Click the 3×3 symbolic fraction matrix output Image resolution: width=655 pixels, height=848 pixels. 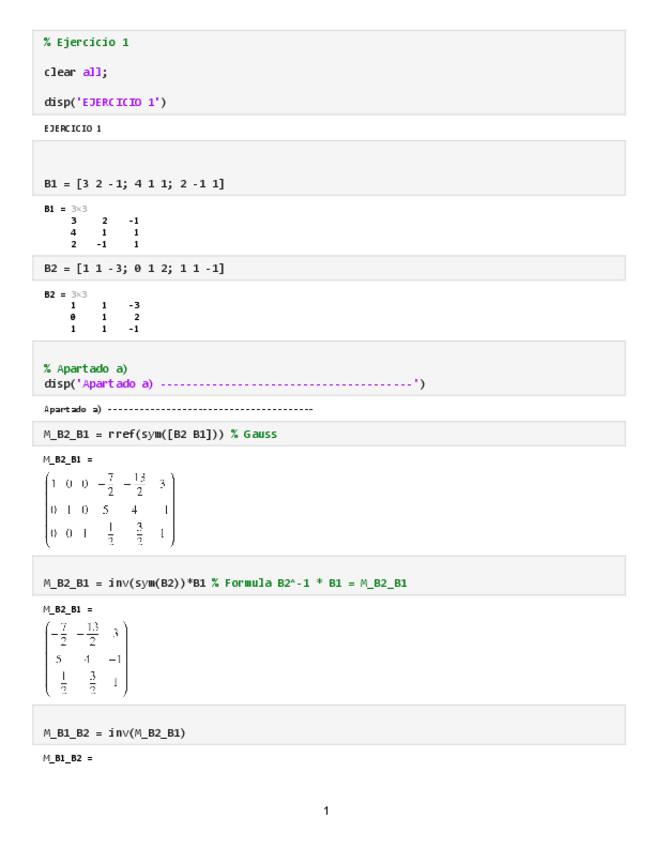[x=87, y=658]
